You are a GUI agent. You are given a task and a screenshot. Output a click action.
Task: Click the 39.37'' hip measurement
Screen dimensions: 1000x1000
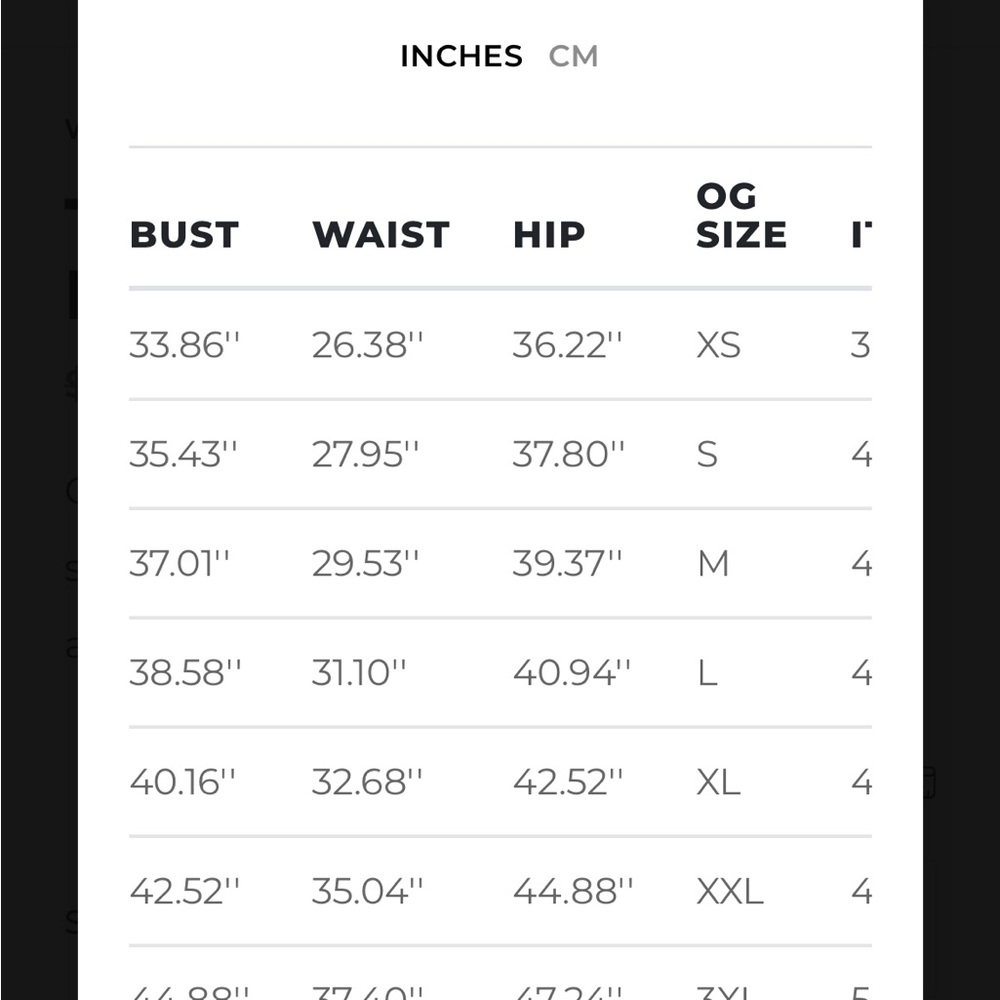point(567,564)
